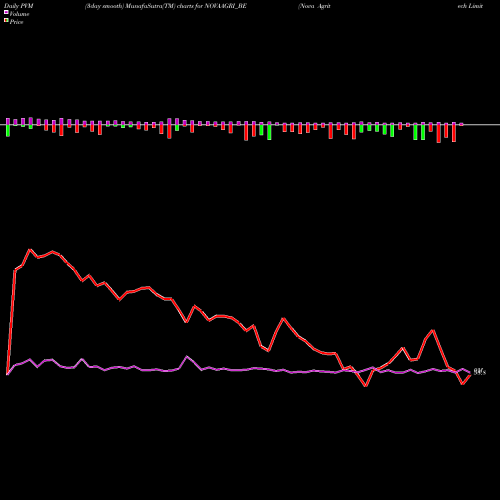Click the Price legend color marker
Screen dimensions: 500x500
pos(6,20)
